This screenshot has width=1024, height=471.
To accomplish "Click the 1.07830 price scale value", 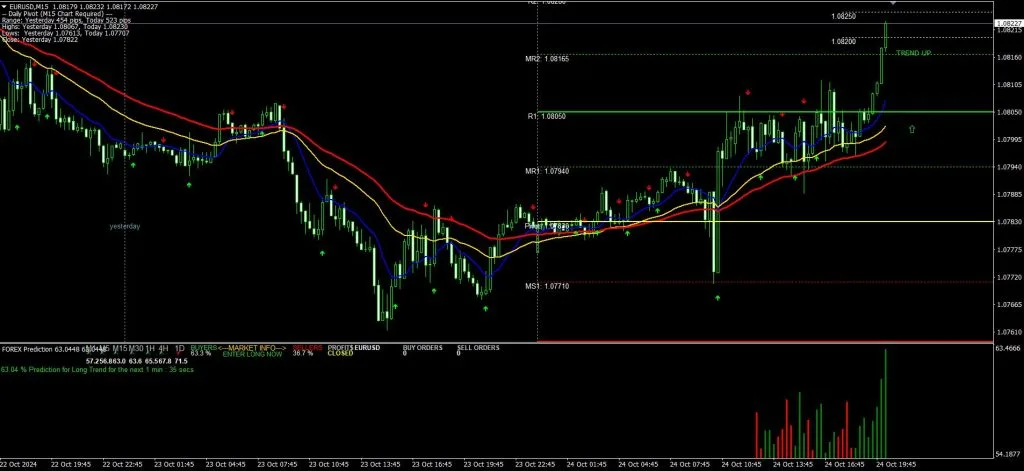I will tap(1009, 222).
